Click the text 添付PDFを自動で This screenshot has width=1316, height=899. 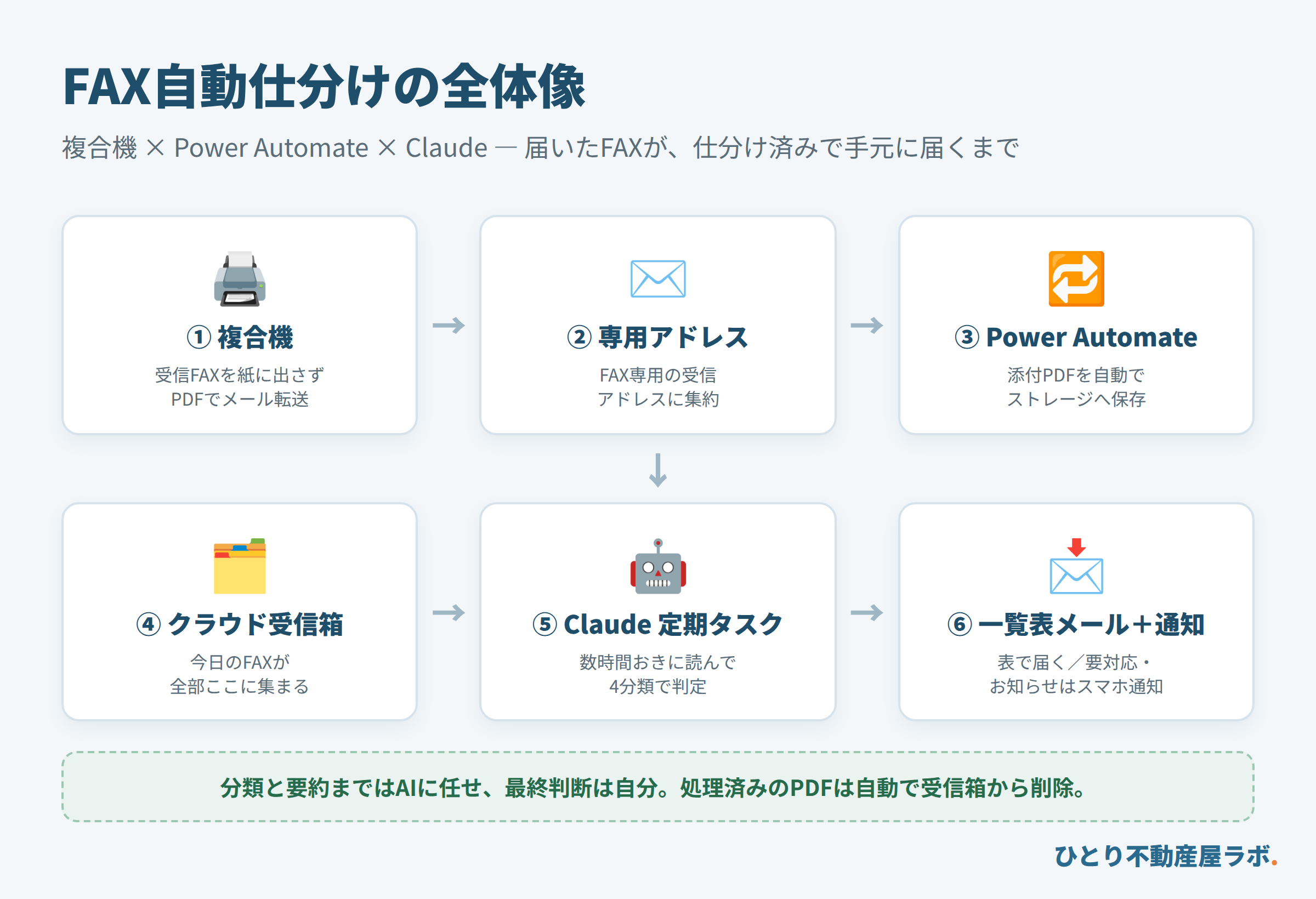tap(1076, 375)
